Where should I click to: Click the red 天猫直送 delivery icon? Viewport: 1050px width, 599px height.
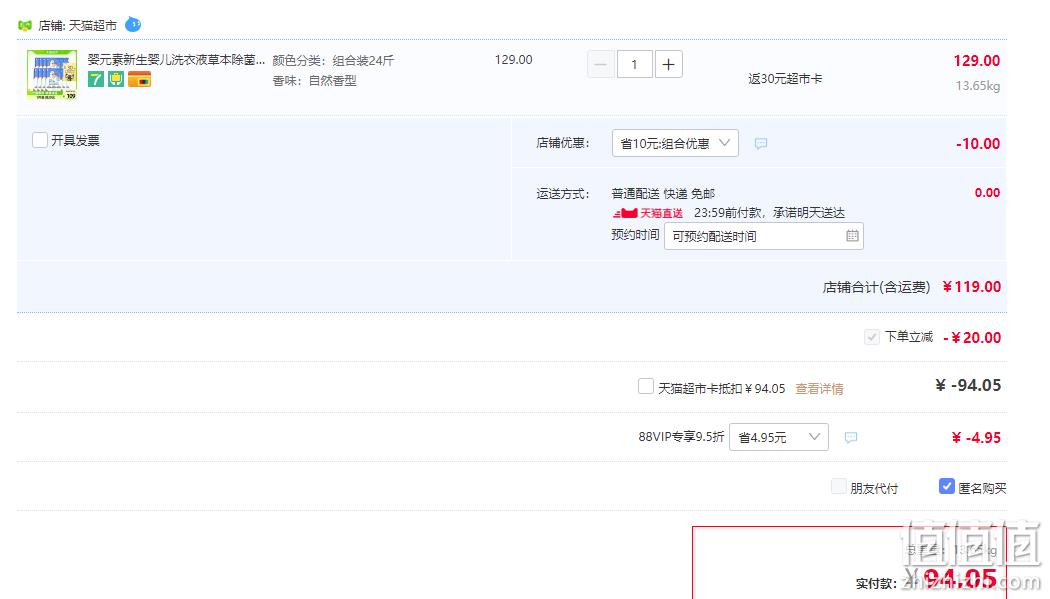click(648, 213)
